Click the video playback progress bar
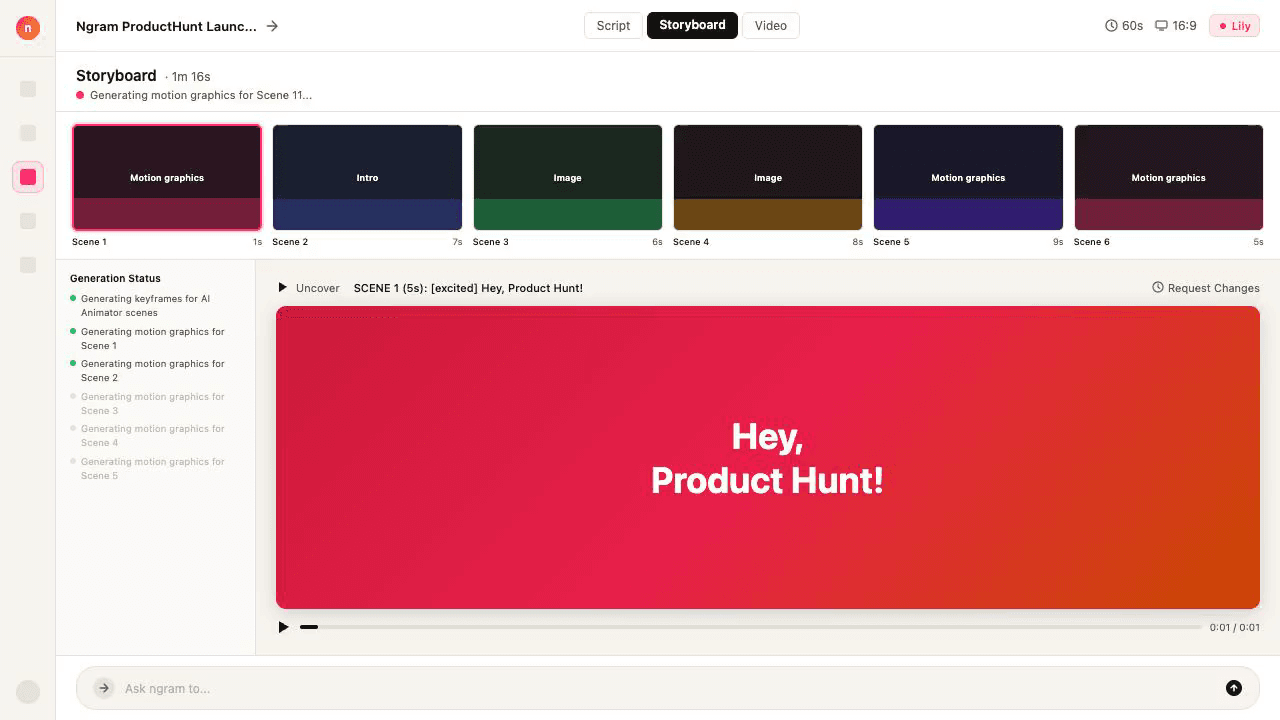The width and height of the screenshot is (1280, 720). coord(750,627)
